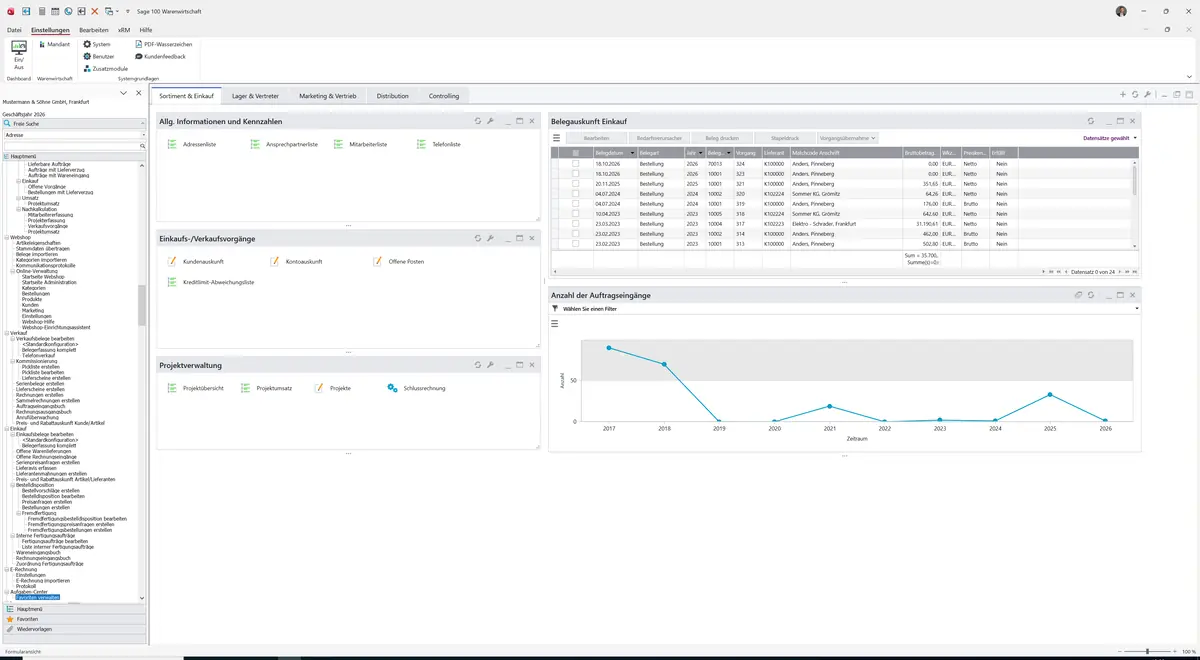The width and height of the screenshot is (1200, 660).
Task: Open Telefonliste report
Action: point(439,145)
